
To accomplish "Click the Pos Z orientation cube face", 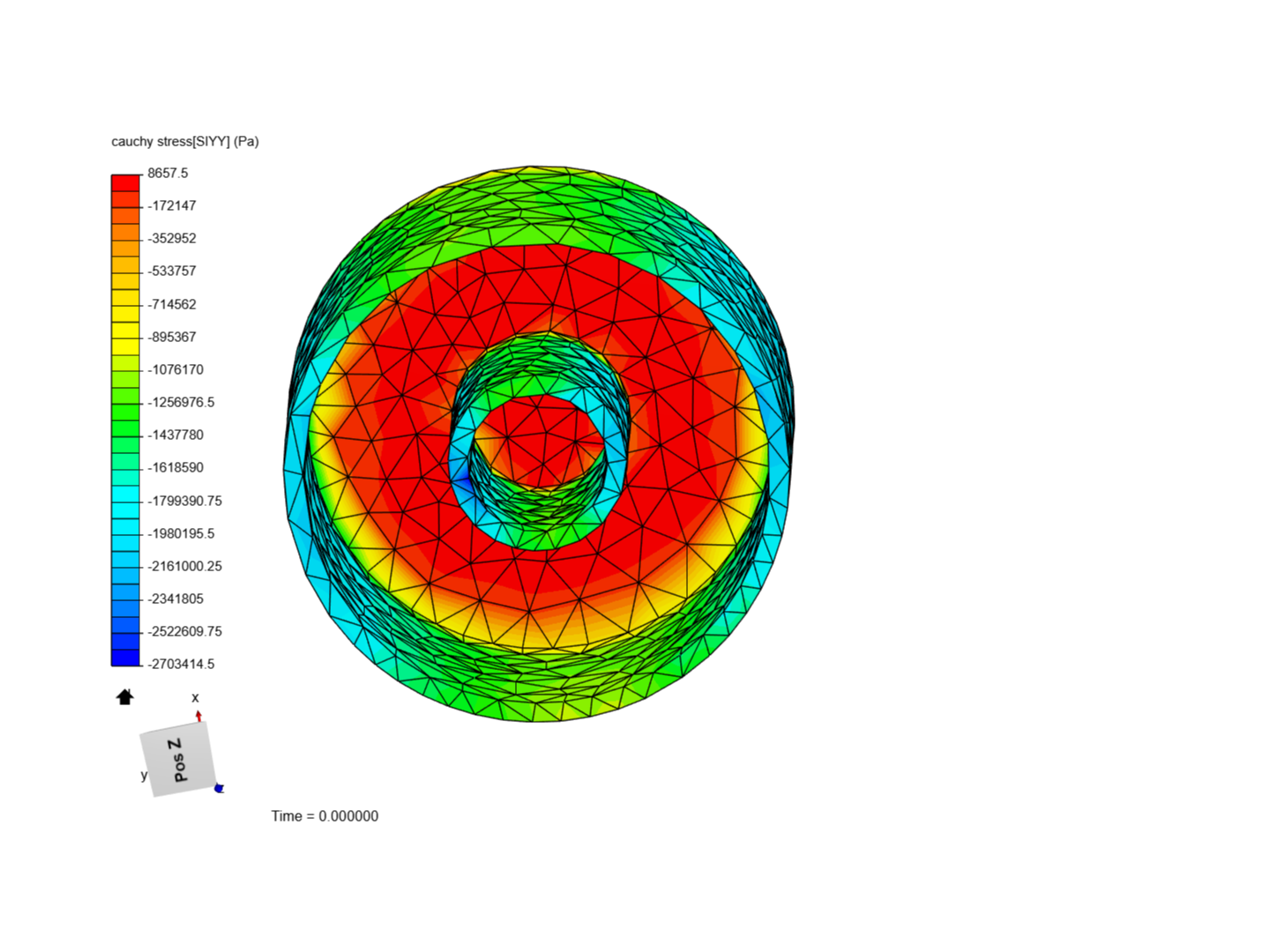I will point(178,760).
